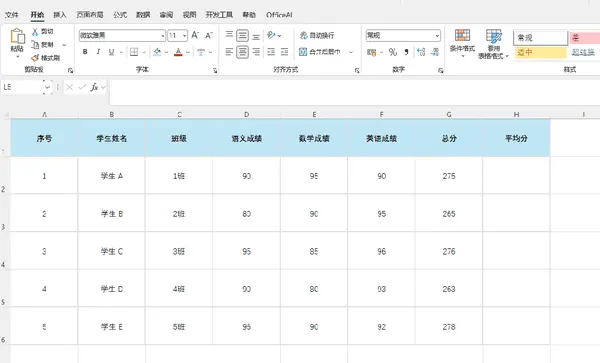Open the text orientation dropdown arrow
This screenshot has width=600, height=363.
click(280, 36)
